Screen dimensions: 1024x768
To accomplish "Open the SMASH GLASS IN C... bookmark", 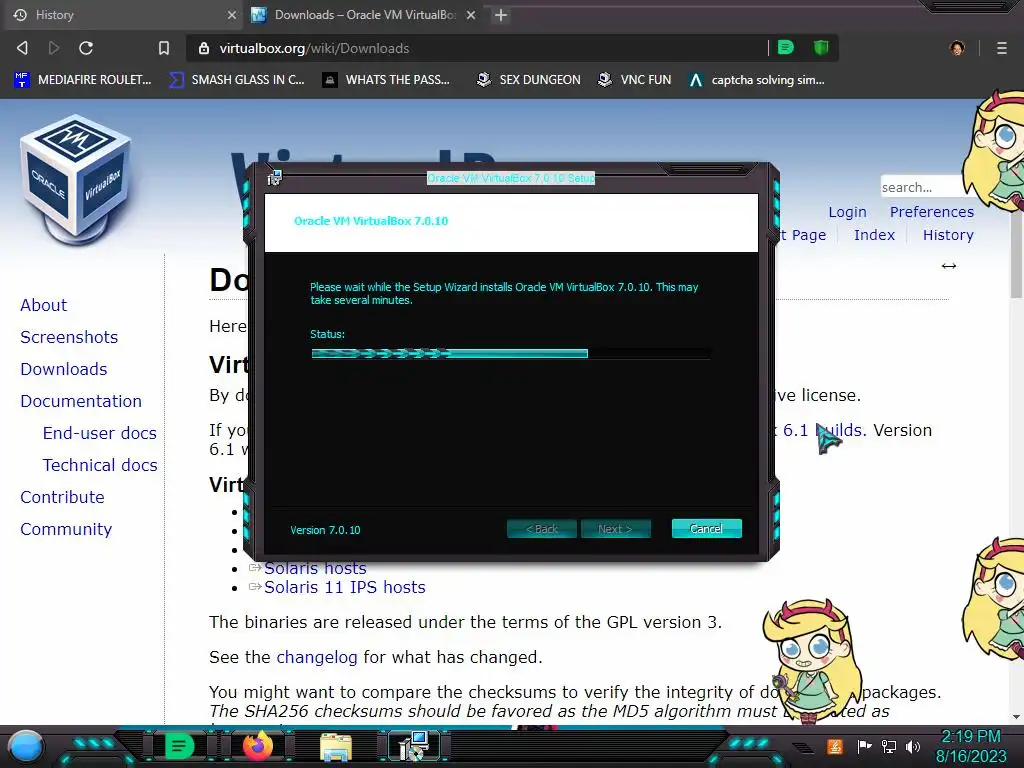I will (236, 80).
